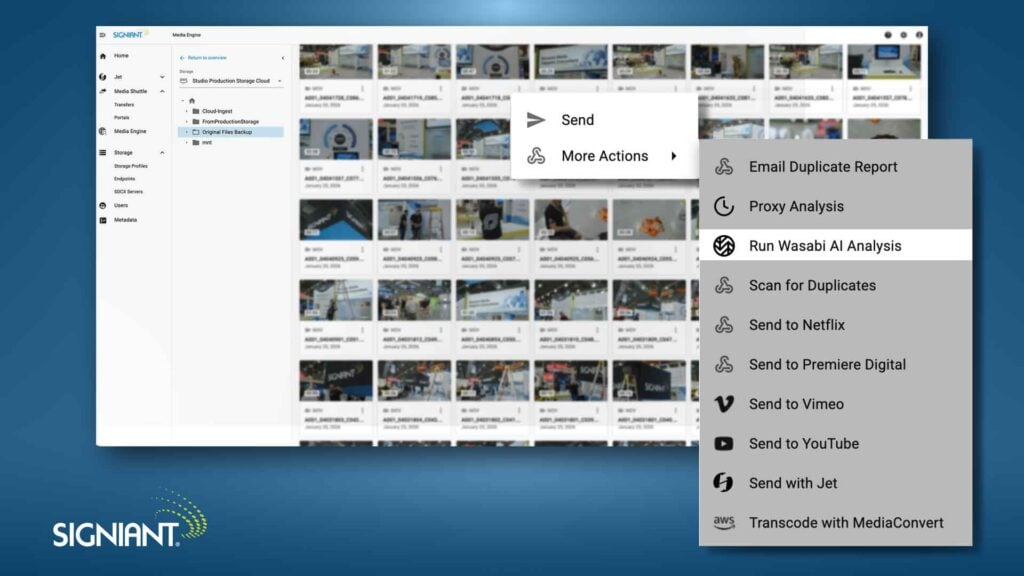This screenshot has width=1024, height=576.
Task: Click the Send to Netflix webhook icon
Action: coord(724,325)
